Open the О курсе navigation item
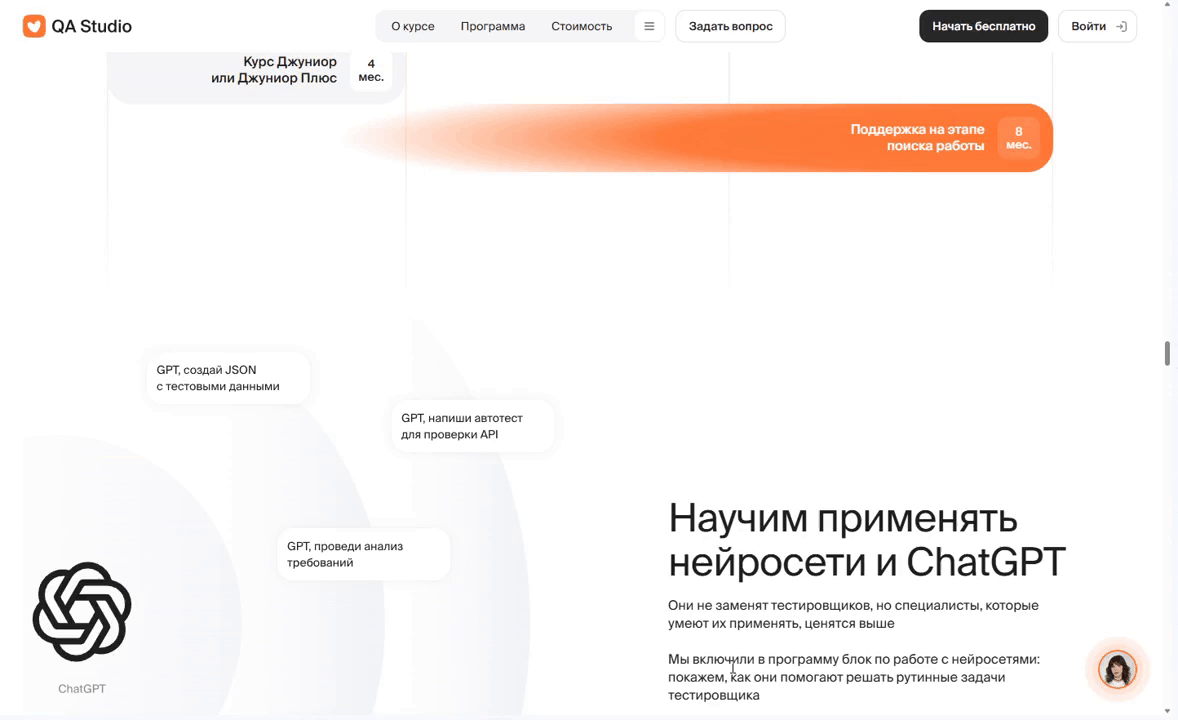Screen dimensions: 1178x720 click(412, 26)
